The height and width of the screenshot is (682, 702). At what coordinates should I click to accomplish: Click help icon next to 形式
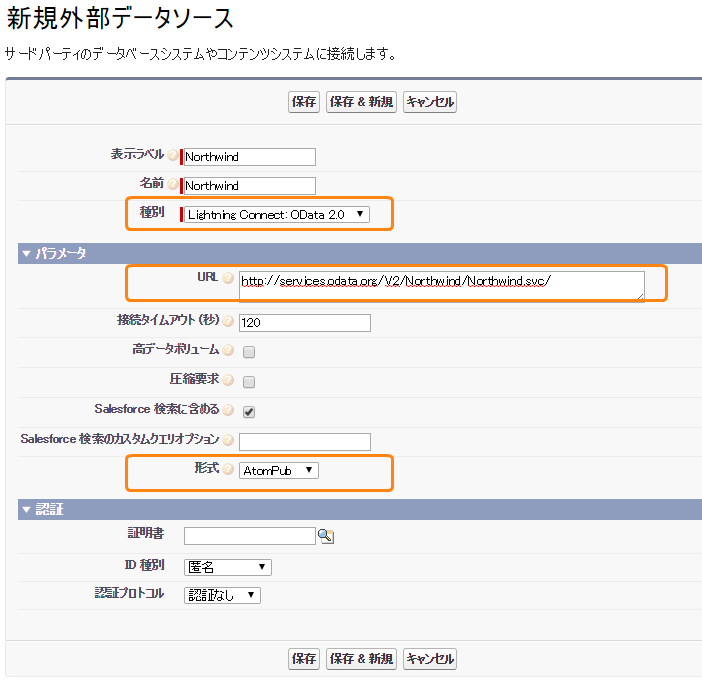click(x=228, y=469)
